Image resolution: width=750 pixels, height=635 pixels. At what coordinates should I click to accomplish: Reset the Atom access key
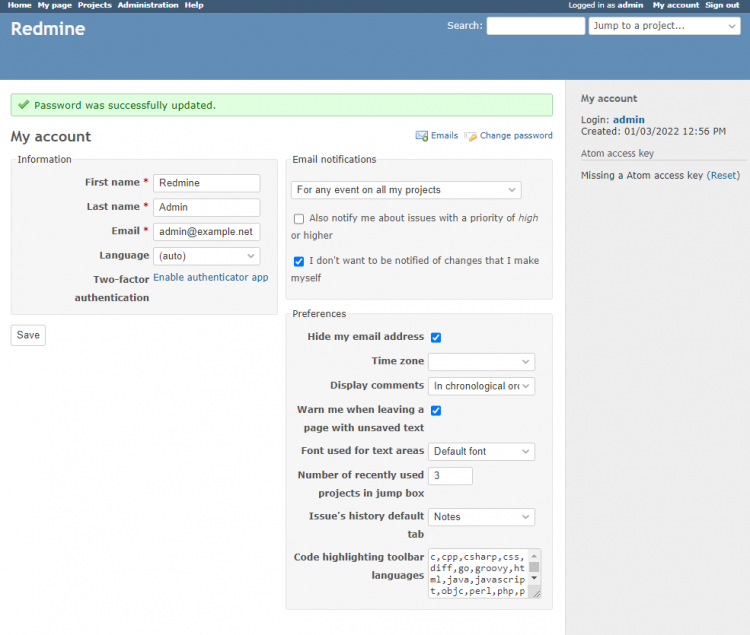[x=723, y=175]
